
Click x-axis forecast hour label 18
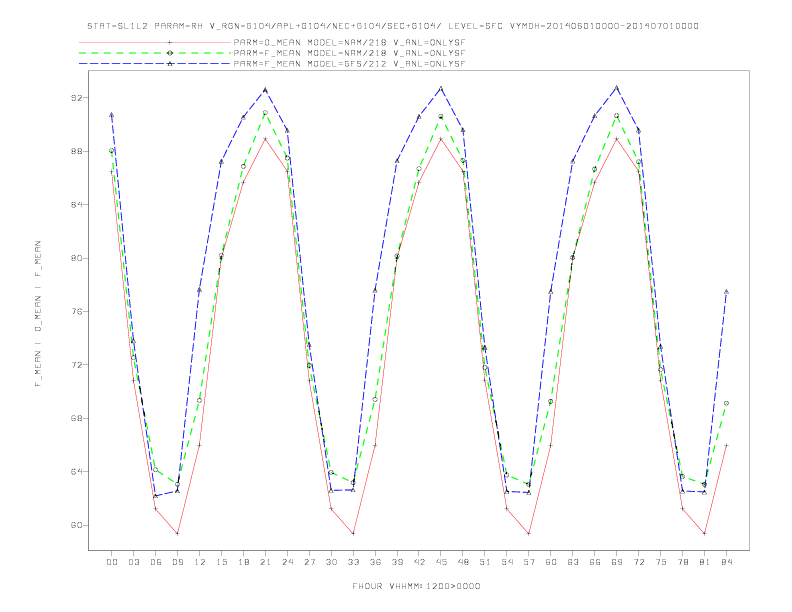point(243,562)
